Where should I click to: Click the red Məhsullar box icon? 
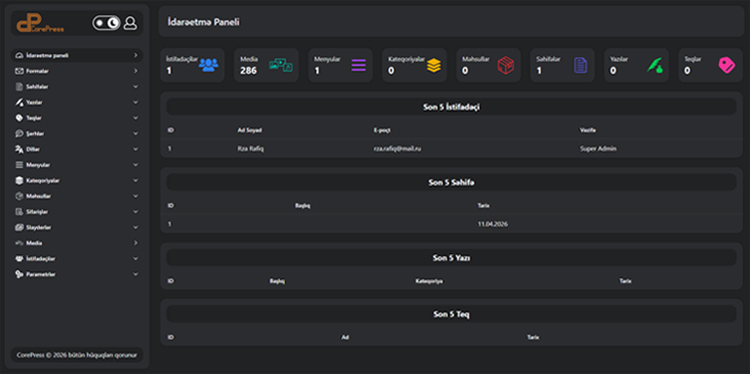[x=506, y=65]
